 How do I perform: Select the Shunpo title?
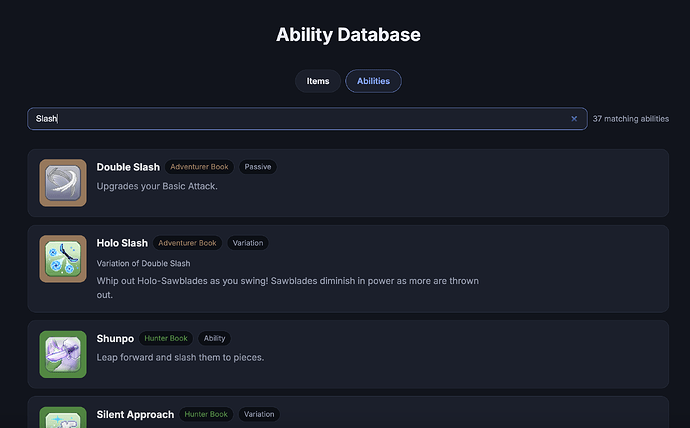[x=115, y=339]
